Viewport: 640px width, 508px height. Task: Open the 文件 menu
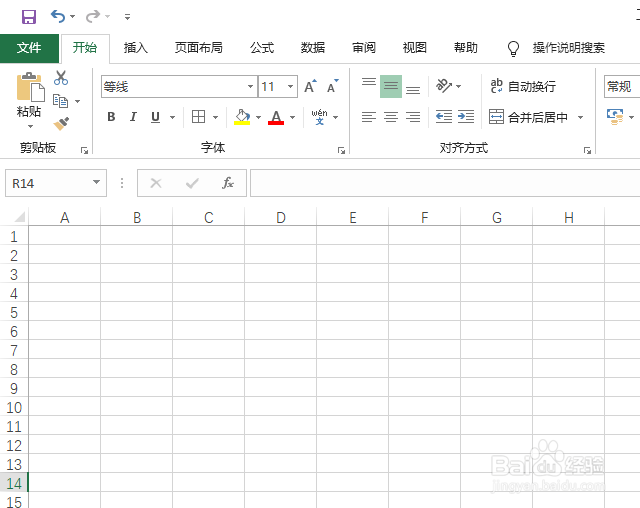(29, 48)
